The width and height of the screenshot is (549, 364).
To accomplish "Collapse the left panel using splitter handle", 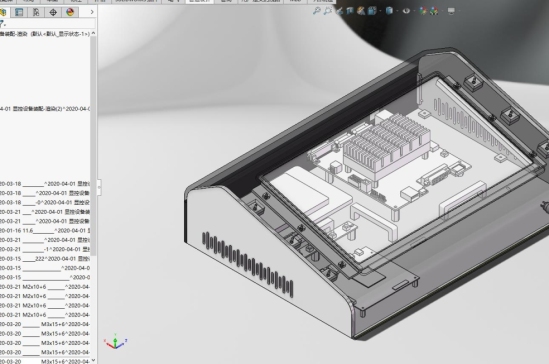I will tap(99, 188).
